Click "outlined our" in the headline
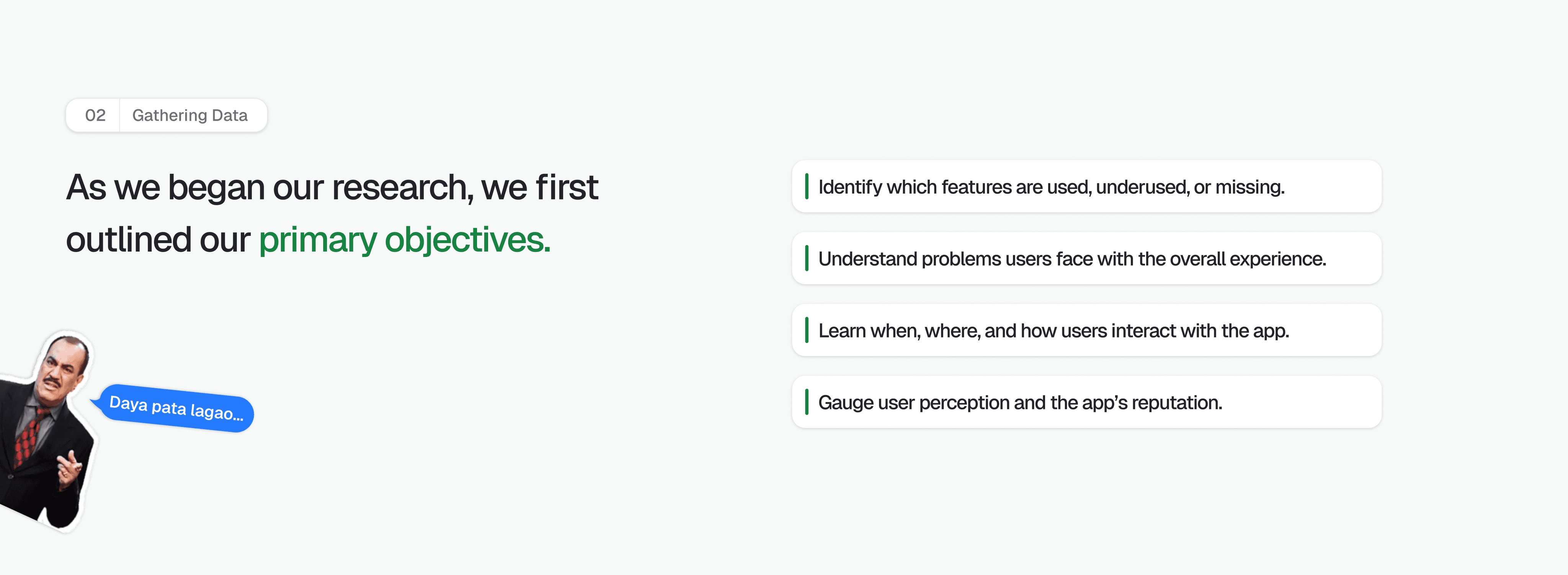The image size is (1568, 575). [158, 239]
